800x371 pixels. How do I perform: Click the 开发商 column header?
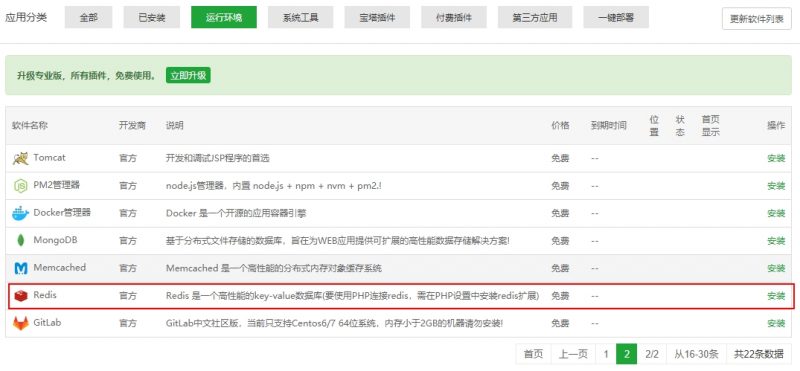click(x=132, y=126)
